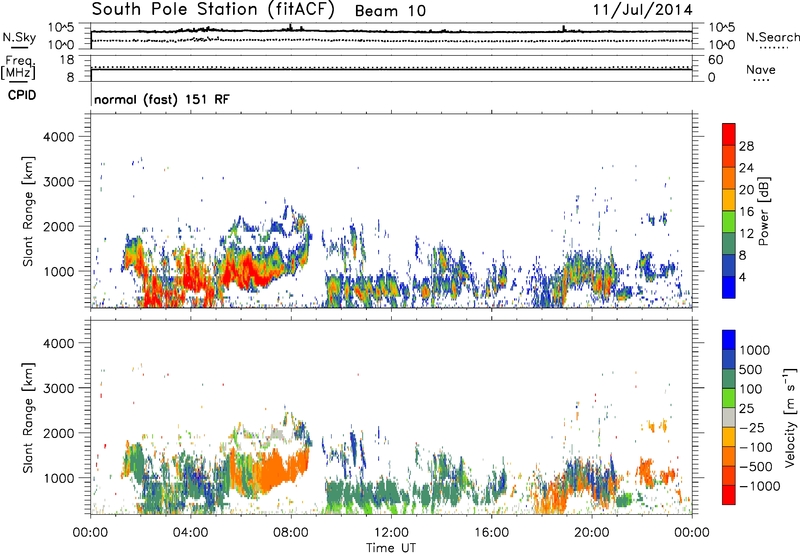This screenshot has width=800, height=554.
Task: Click the '-500' value on Velocity colorbar
Action: pos(755,467)
